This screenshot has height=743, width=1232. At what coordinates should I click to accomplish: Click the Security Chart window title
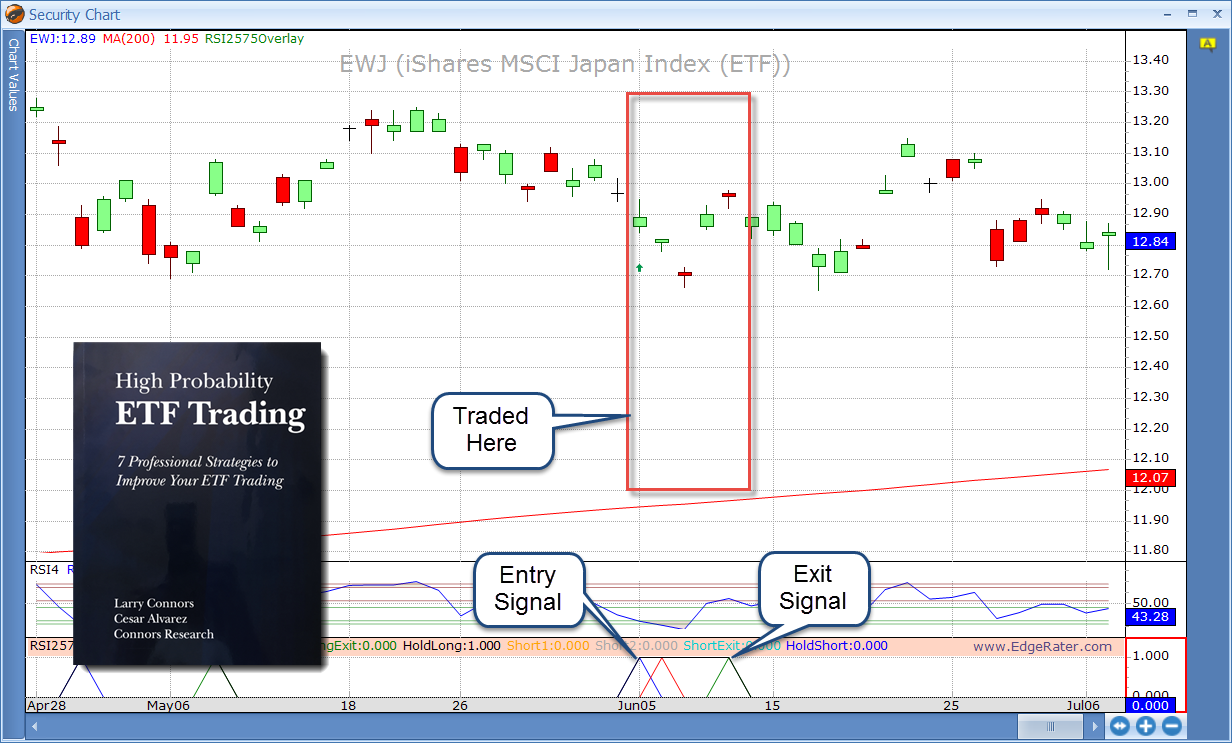[75, 15]
